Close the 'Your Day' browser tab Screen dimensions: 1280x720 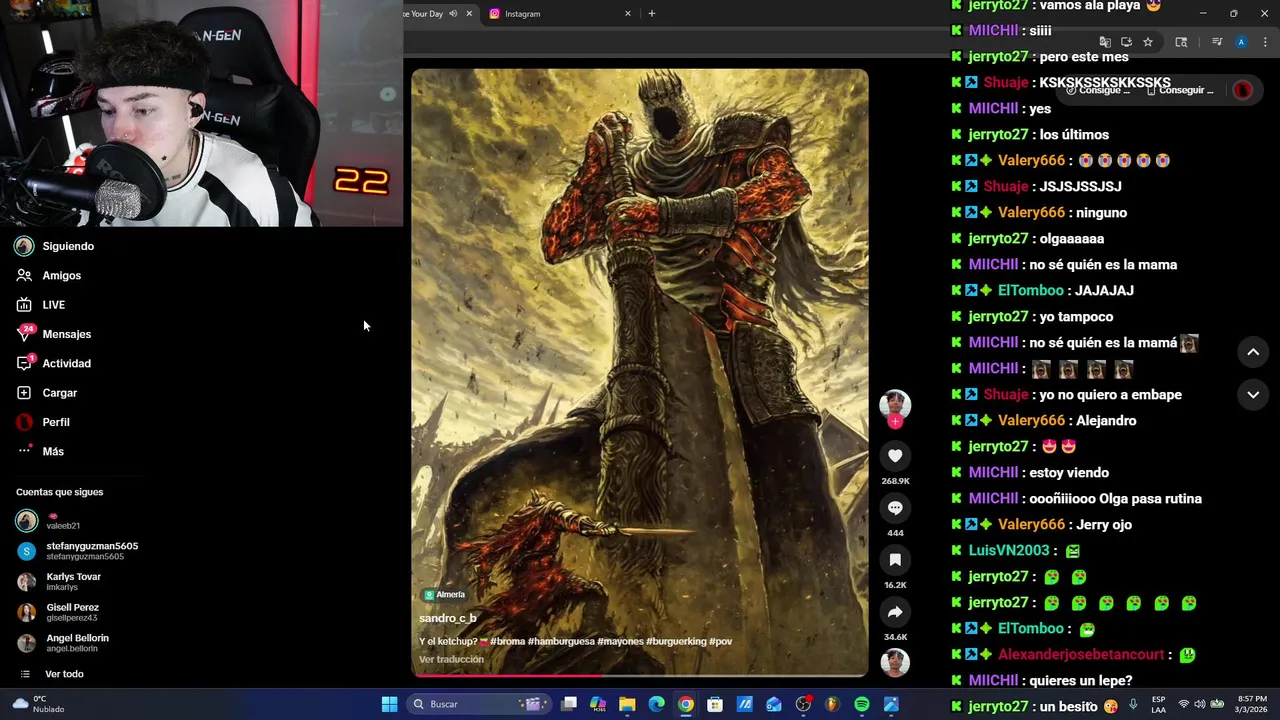point(469,14)
